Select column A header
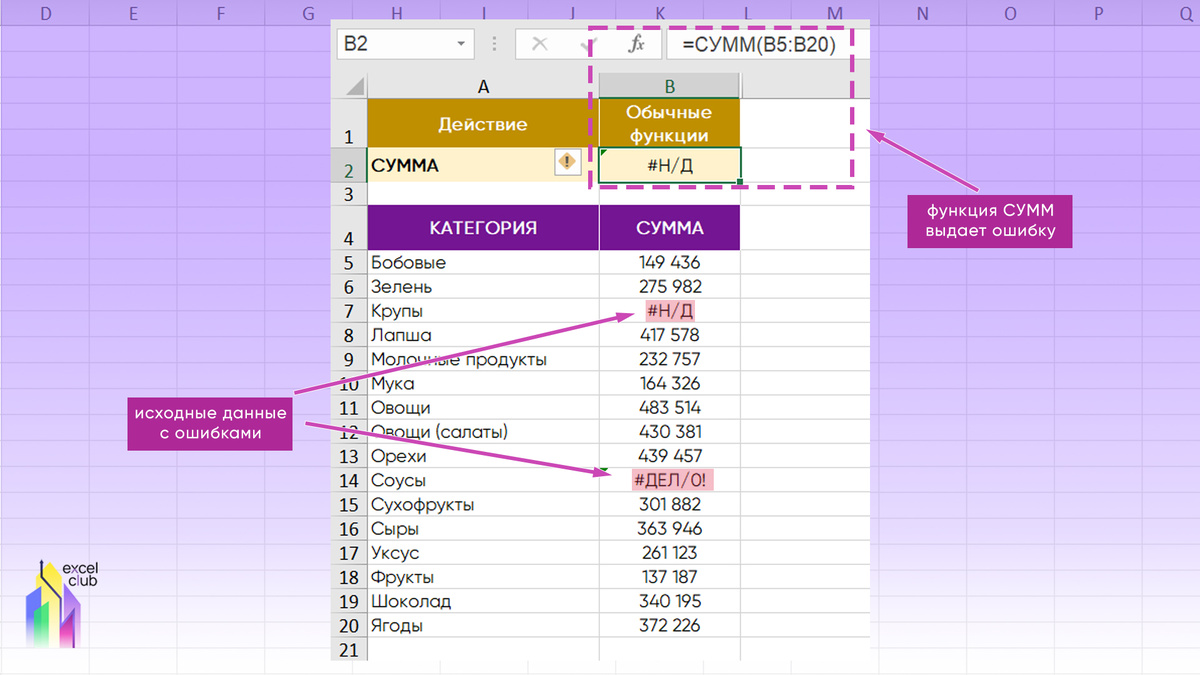 pyautogui.click(x=483, y=86)
